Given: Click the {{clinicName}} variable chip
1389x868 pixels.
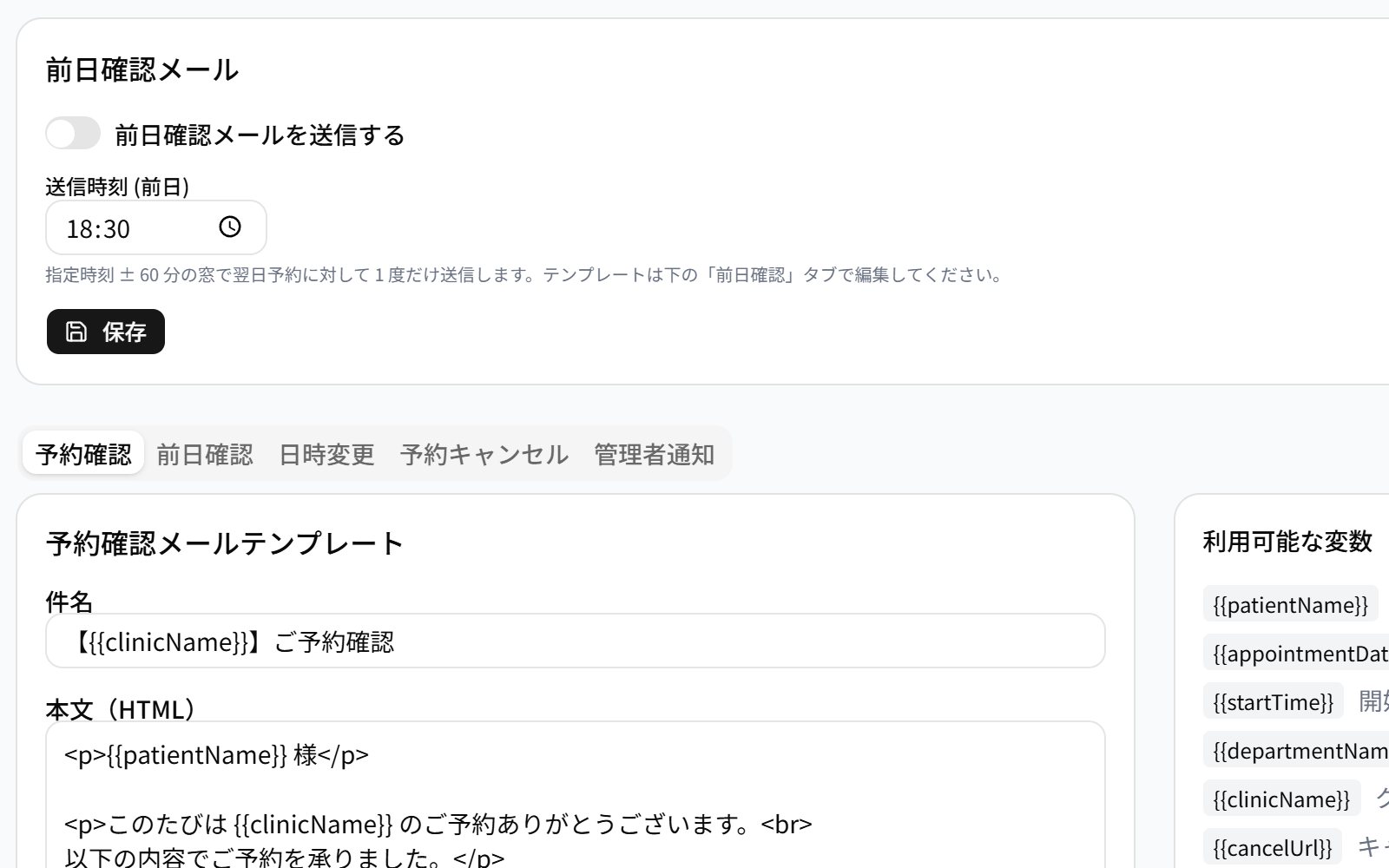Looking at the screenshot, I should 1282,799.
